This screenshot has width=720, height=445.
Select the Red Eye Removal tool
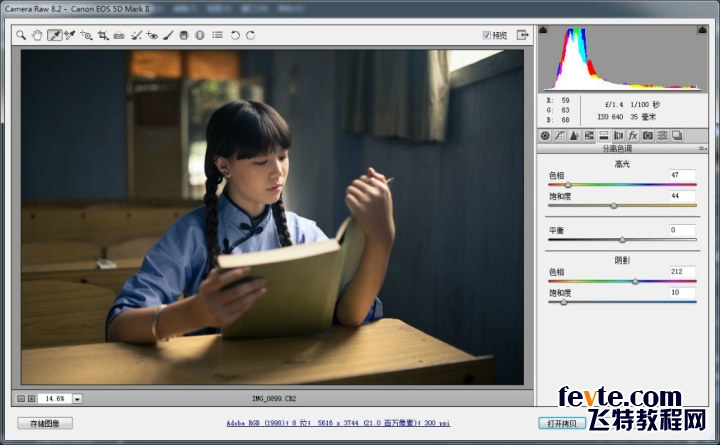[x=152, y=35]
